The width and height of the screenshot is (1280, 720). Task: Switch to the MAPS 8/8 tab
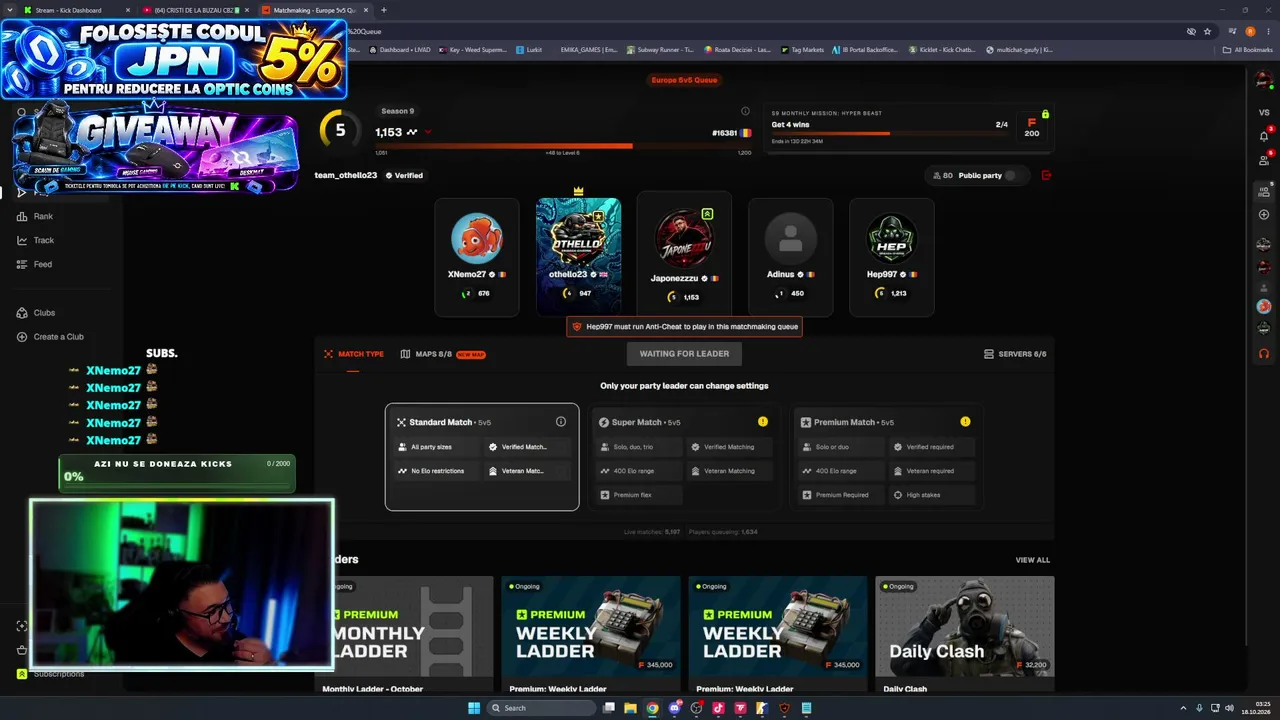443,354
